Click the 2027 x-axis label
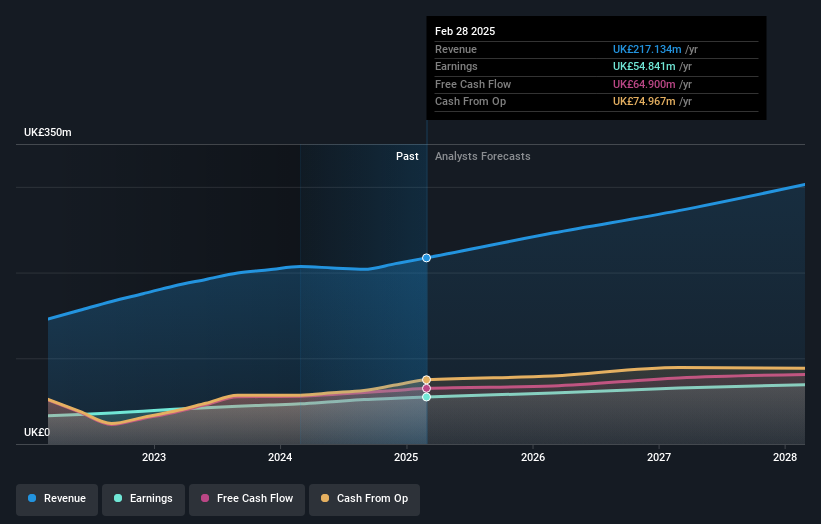Screen dimensions: 821x524 tap(659, 458)
